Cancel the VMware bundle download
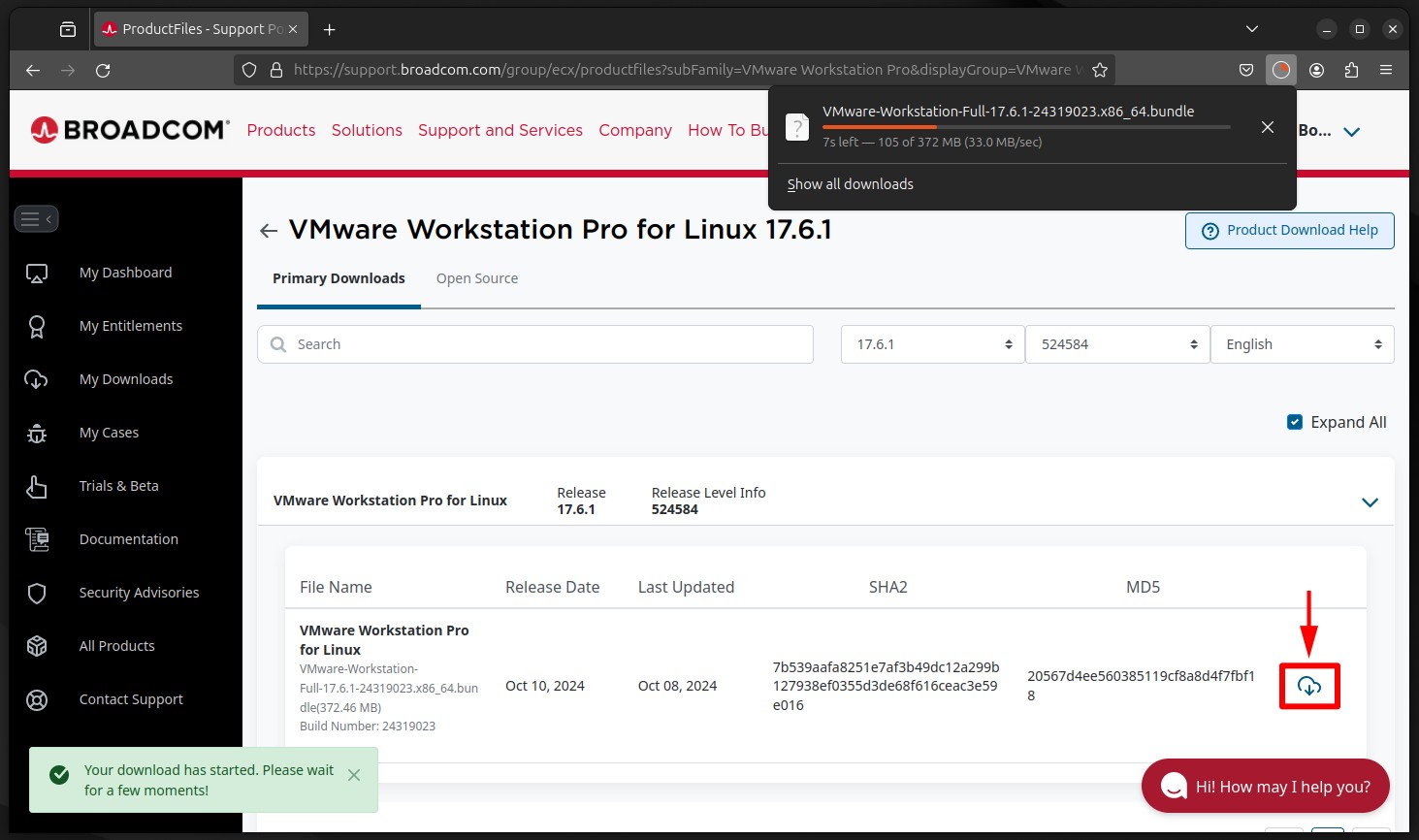Viewport: 1419px width, 840px height. tap(1267, 127)
